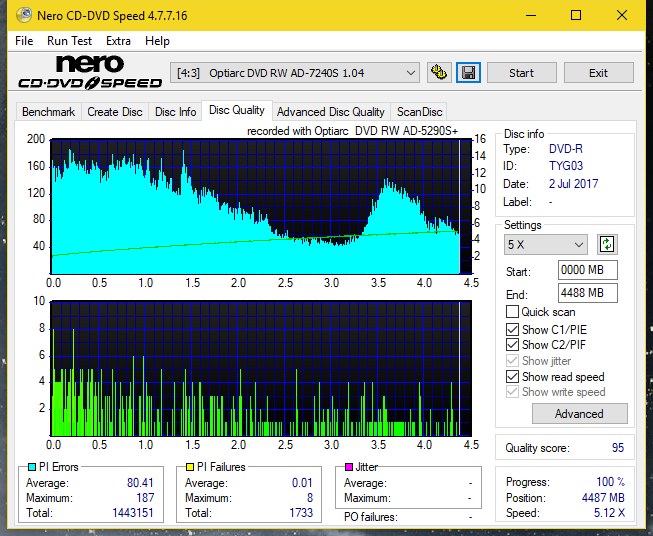653x536 pixels.
Task: Switch to the Disc Info tab
Action: (x=175, y=112)
